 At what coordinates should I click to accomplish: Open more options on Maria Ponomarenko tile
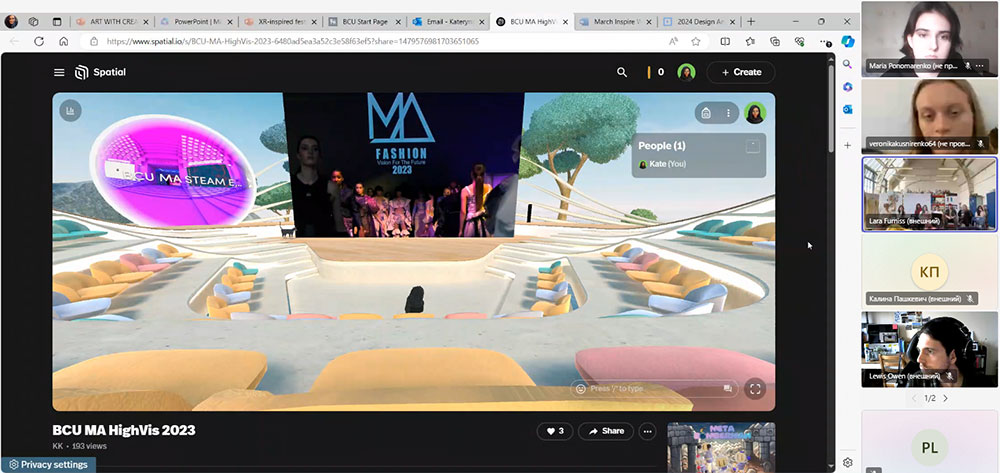(x=980, y=66)
